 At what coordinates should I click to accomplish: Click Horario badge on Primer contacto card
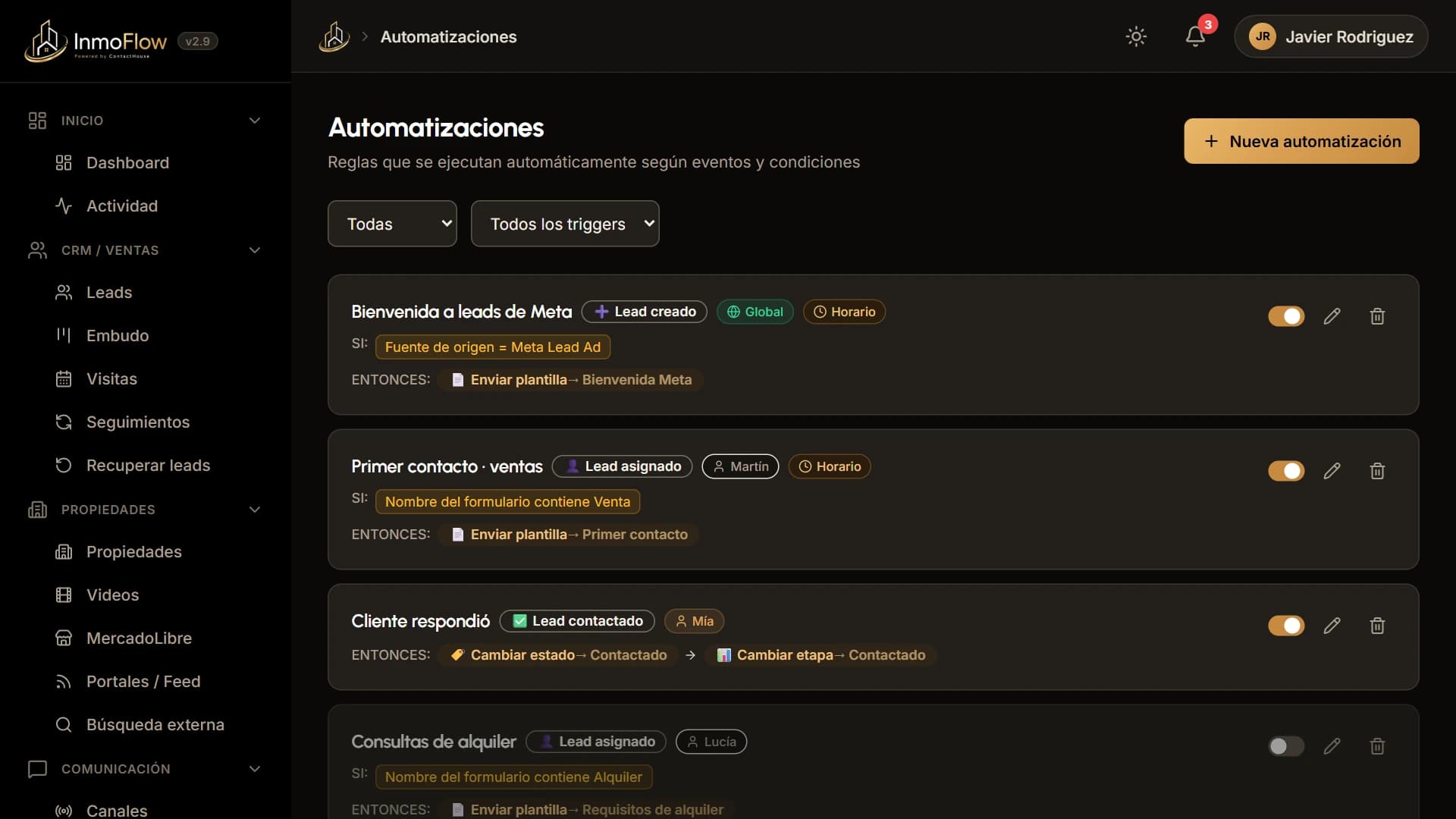tap(830, 466)
